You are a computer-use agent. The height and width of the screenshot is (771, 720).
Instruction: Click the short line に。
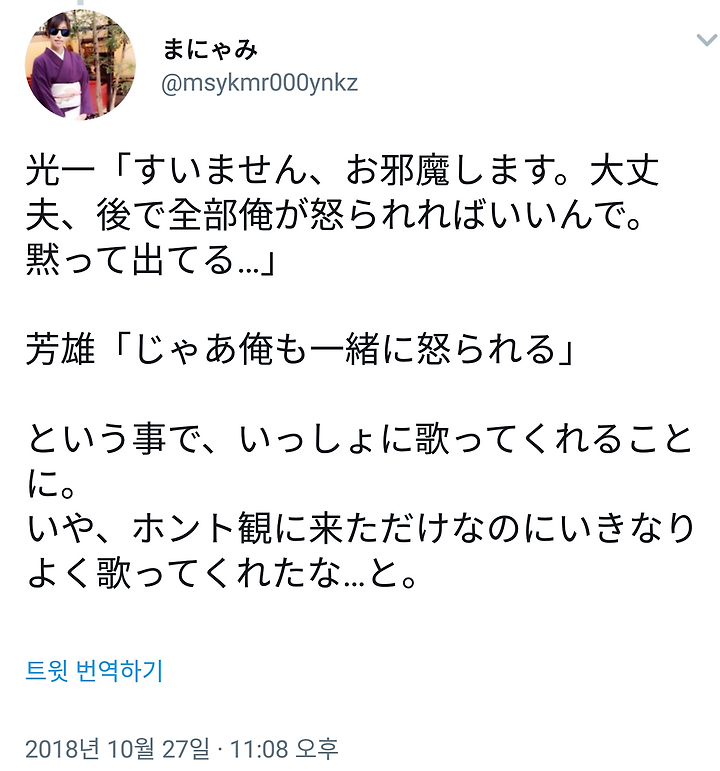point(50,483)
